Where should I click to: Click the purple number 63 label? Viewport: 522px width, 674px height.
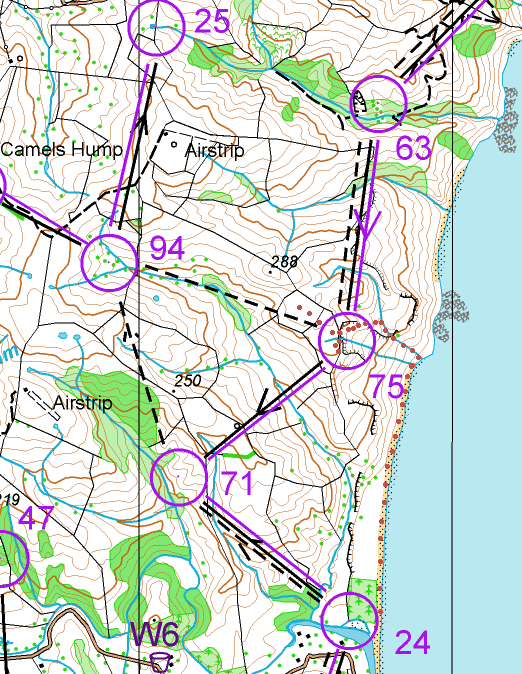point(413,148)
